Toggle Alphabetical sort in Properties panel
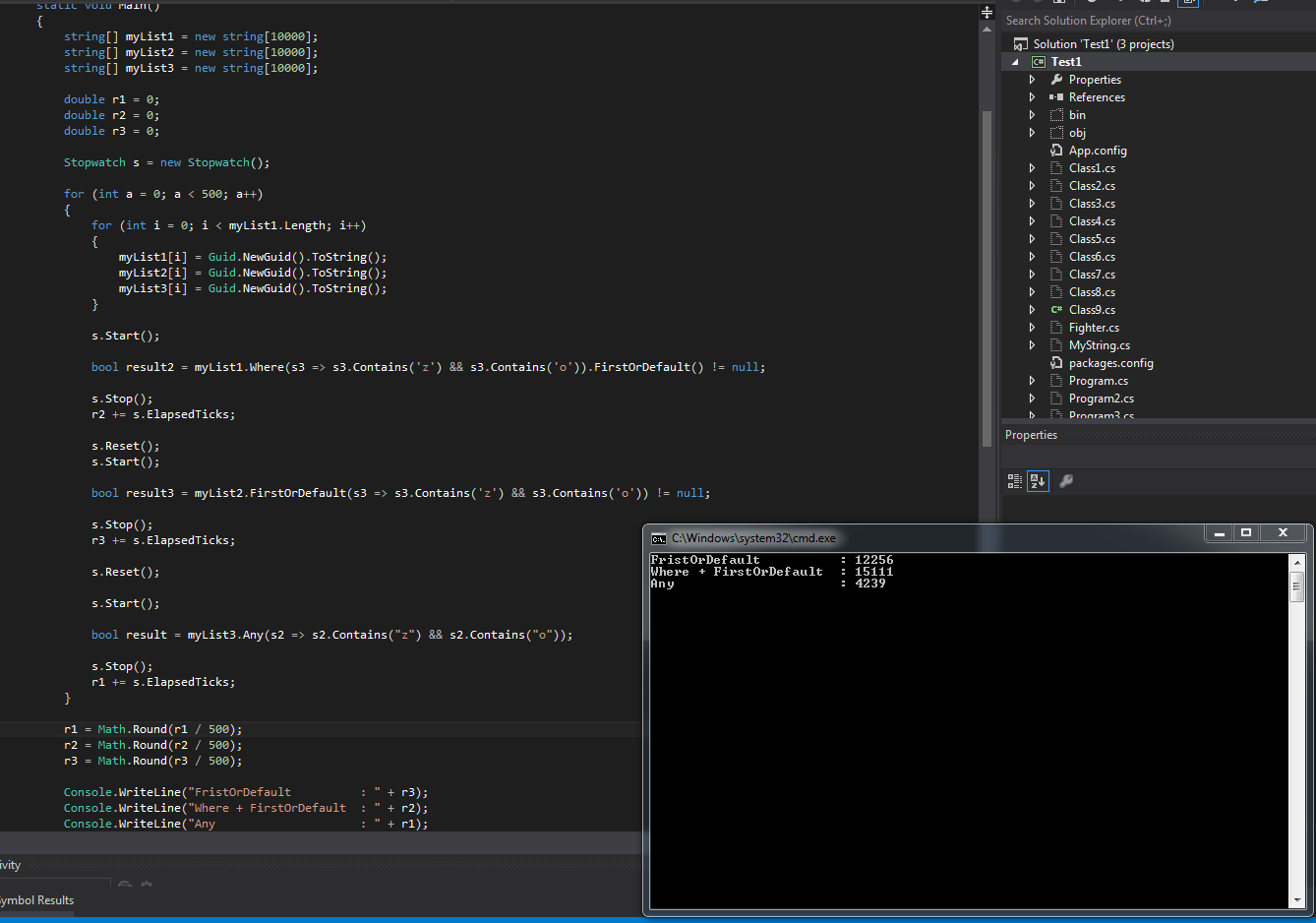1316x923 pixels. tap(1038, 481)
